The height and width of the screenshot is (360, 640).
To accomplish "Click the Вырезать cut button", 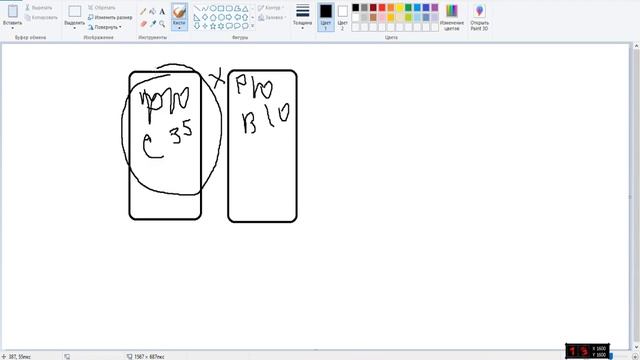I will (x=39, y=8).
